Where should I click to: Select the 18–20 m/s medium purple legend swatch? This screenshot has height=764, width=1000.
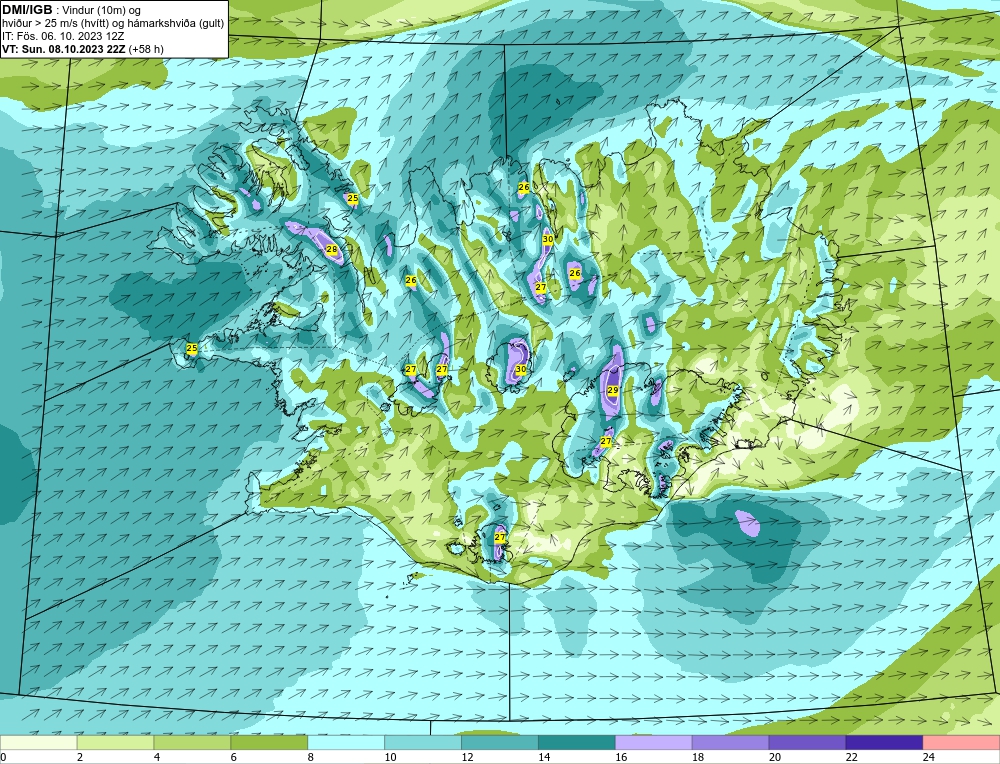(x=730, y=743)
